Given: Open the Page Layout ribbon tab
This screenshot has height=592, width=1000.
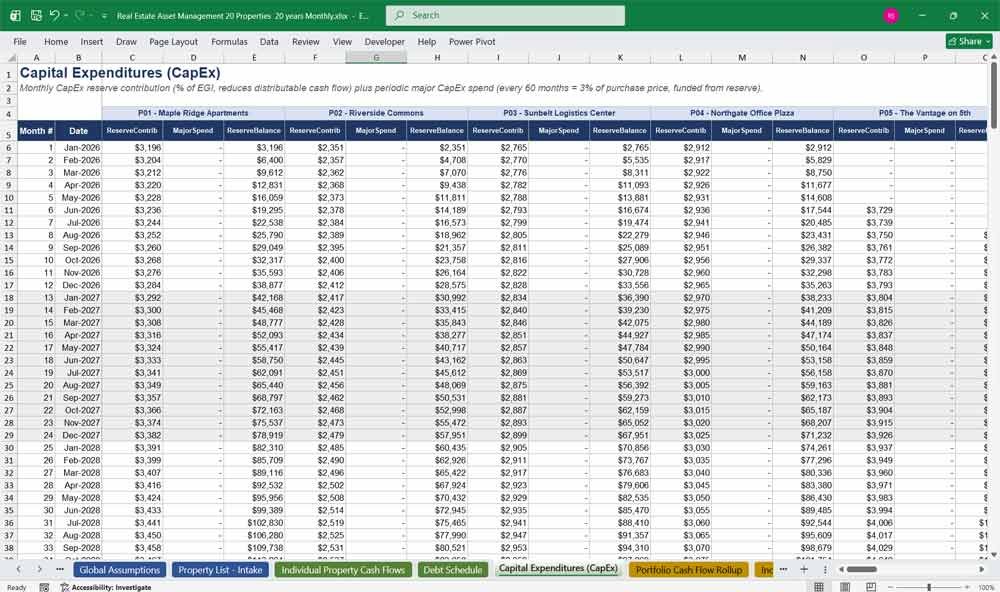Looking at the screenshot, I should point(173,41).
